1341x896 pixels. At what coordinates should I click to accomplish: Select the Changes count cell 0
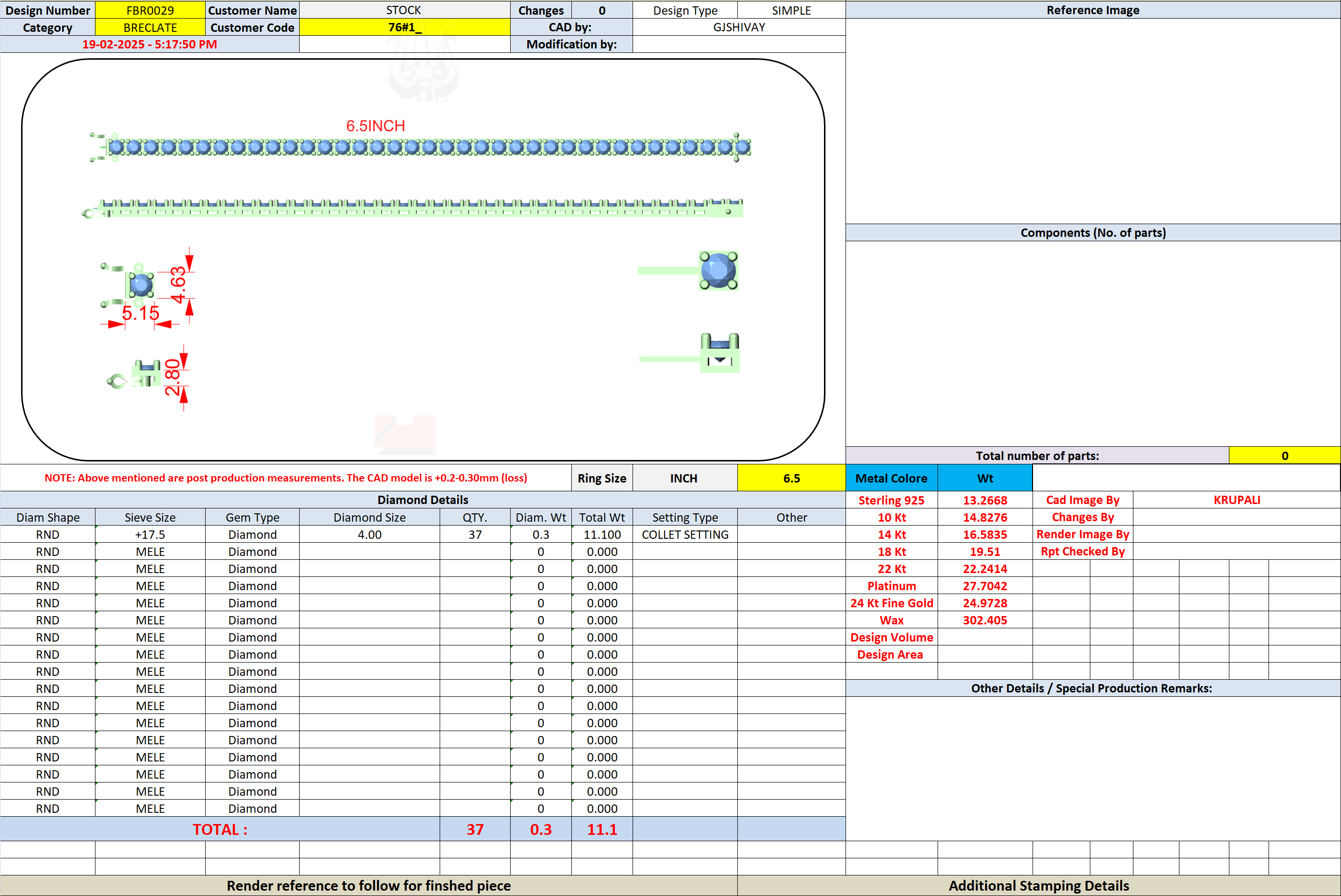pyautogui.click(x=602, y=10)
